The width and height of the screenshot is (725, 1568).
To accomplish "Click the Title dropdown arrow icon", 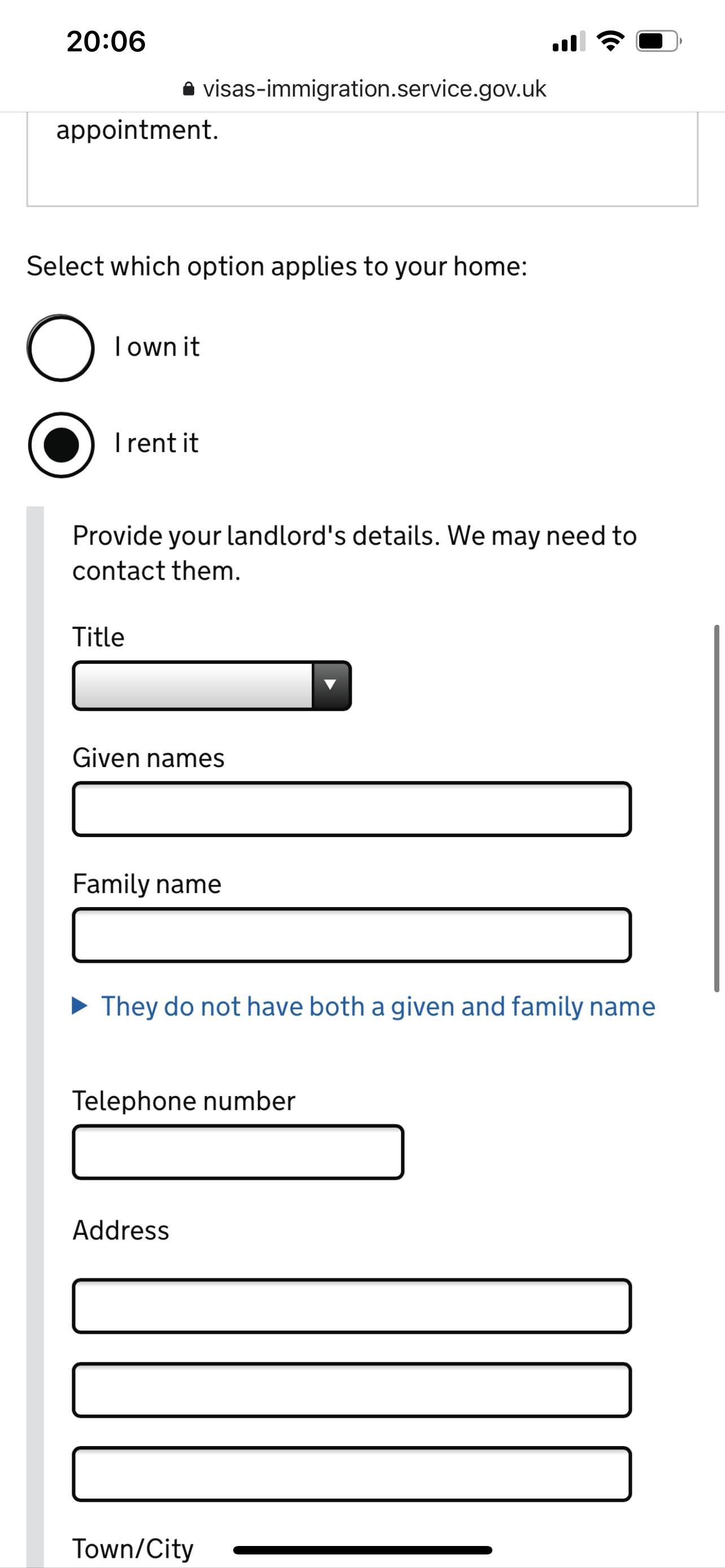I will 330,685.
